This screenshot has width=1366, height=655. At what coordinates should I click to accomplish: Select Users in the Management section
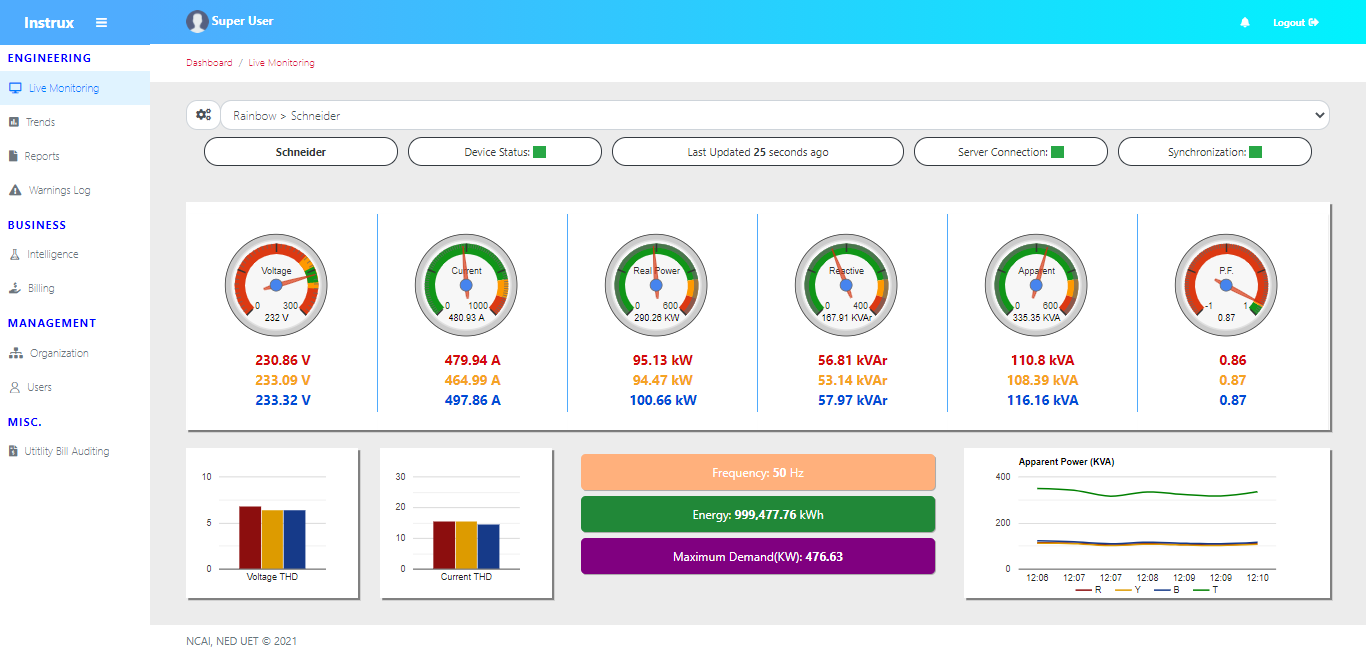tap(39, 387)
